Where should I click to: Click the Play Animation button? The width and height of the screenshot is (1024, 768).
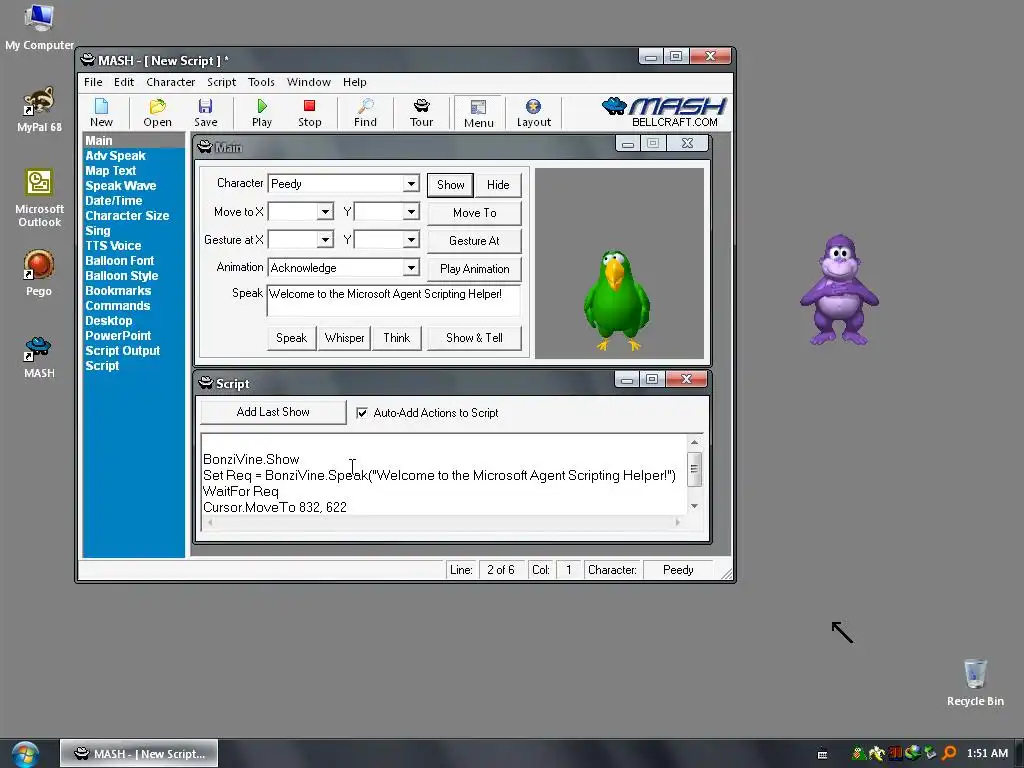point(474,269)
